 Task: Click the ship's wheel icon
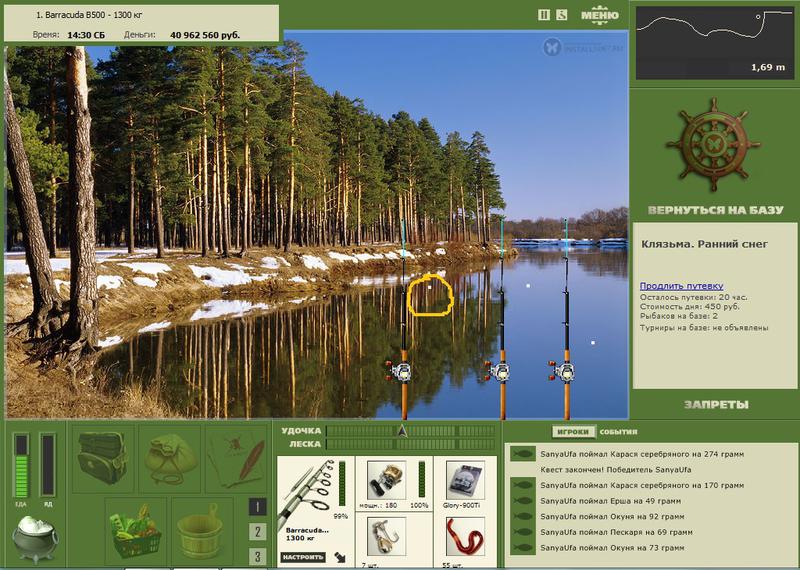pyautogui.click(x=713, y=144)
